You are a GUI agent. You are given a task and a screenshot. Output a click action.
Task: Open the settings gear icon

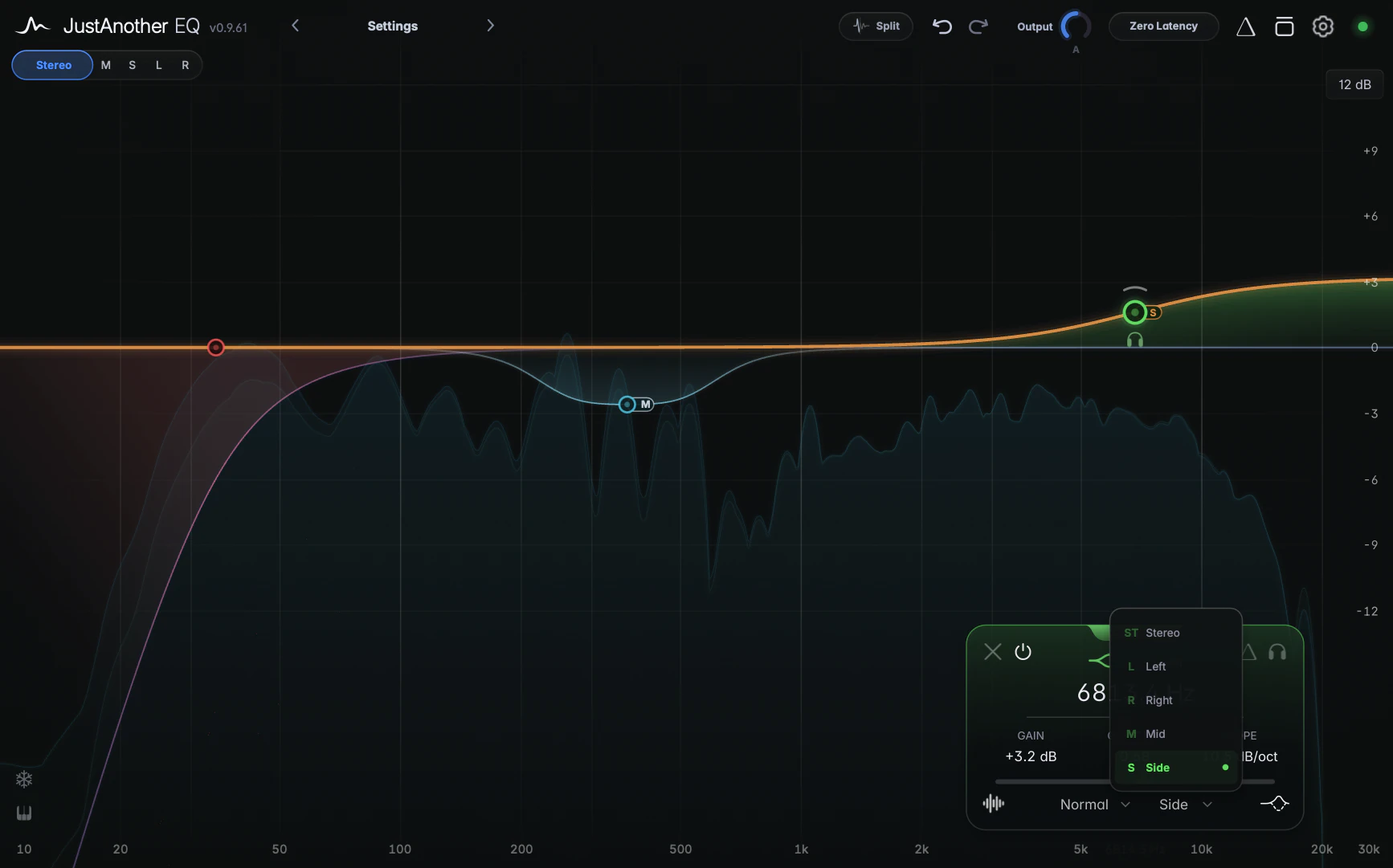coord(1322,26)
